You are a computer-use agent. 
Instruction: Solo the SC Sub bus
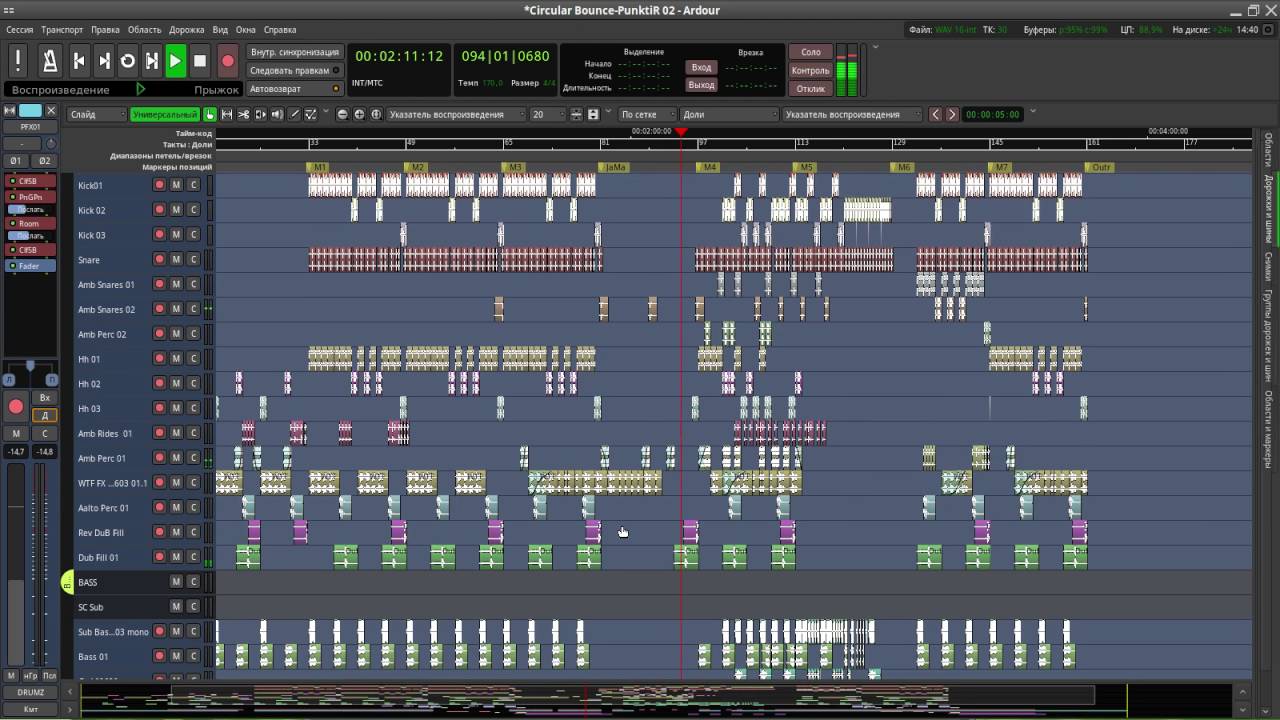pos(193,607)
